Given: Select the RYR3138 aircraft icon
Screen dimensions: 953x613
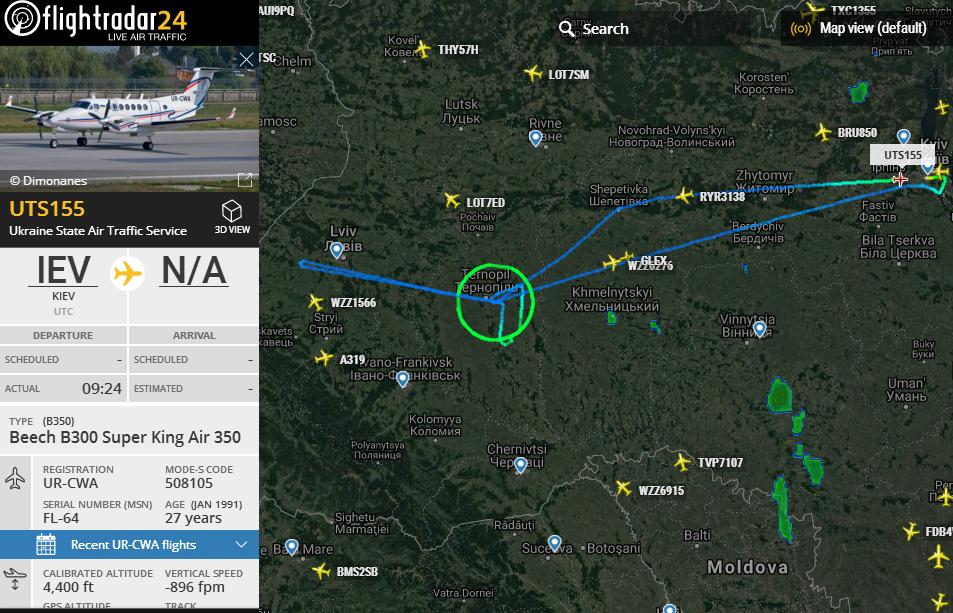Looking at the screenshot, I should tap(684, 196).
